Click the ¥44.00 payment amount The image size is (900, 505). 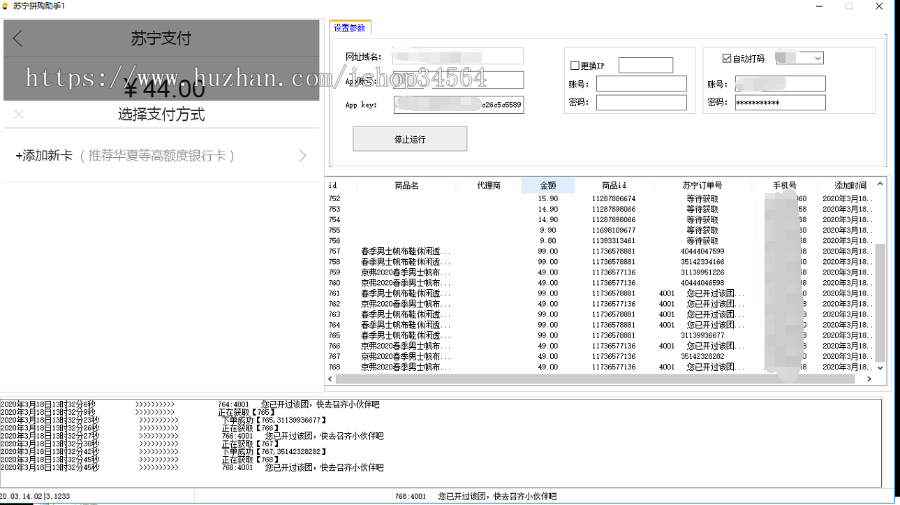(164, 89)
